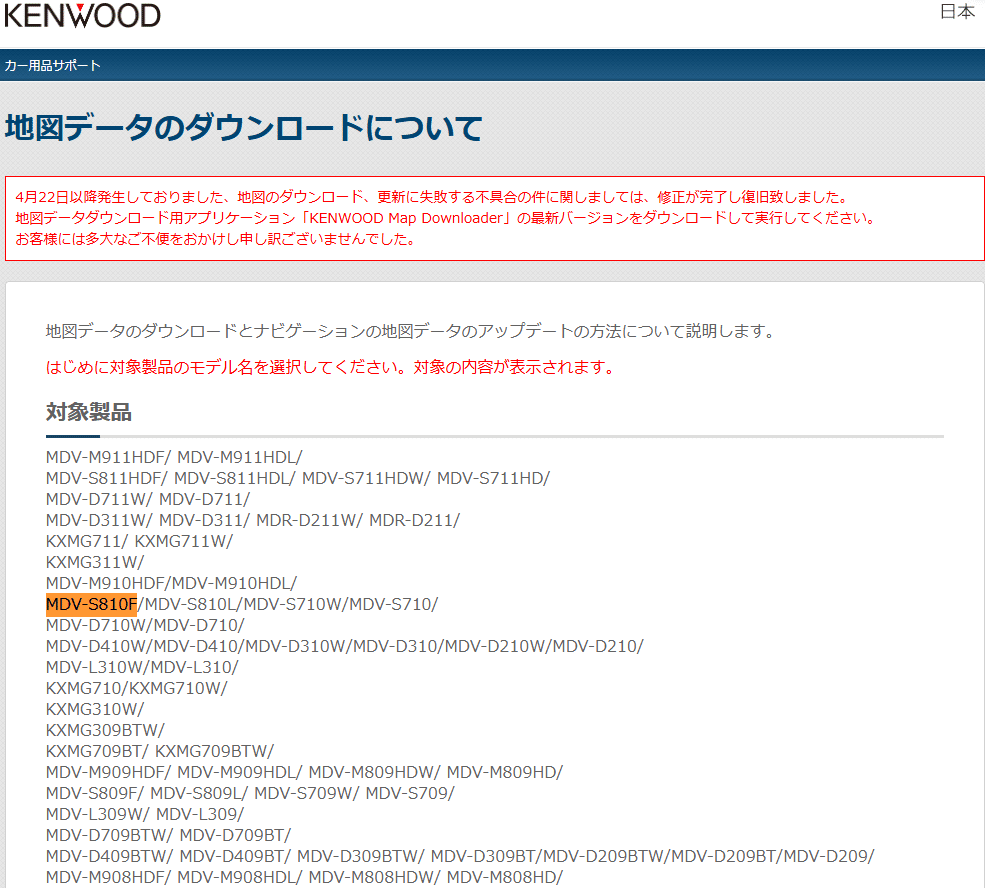Select model MDV-L310W
Image resolution: width=985 pixels, height=888 pixels.
pos(95,667)
